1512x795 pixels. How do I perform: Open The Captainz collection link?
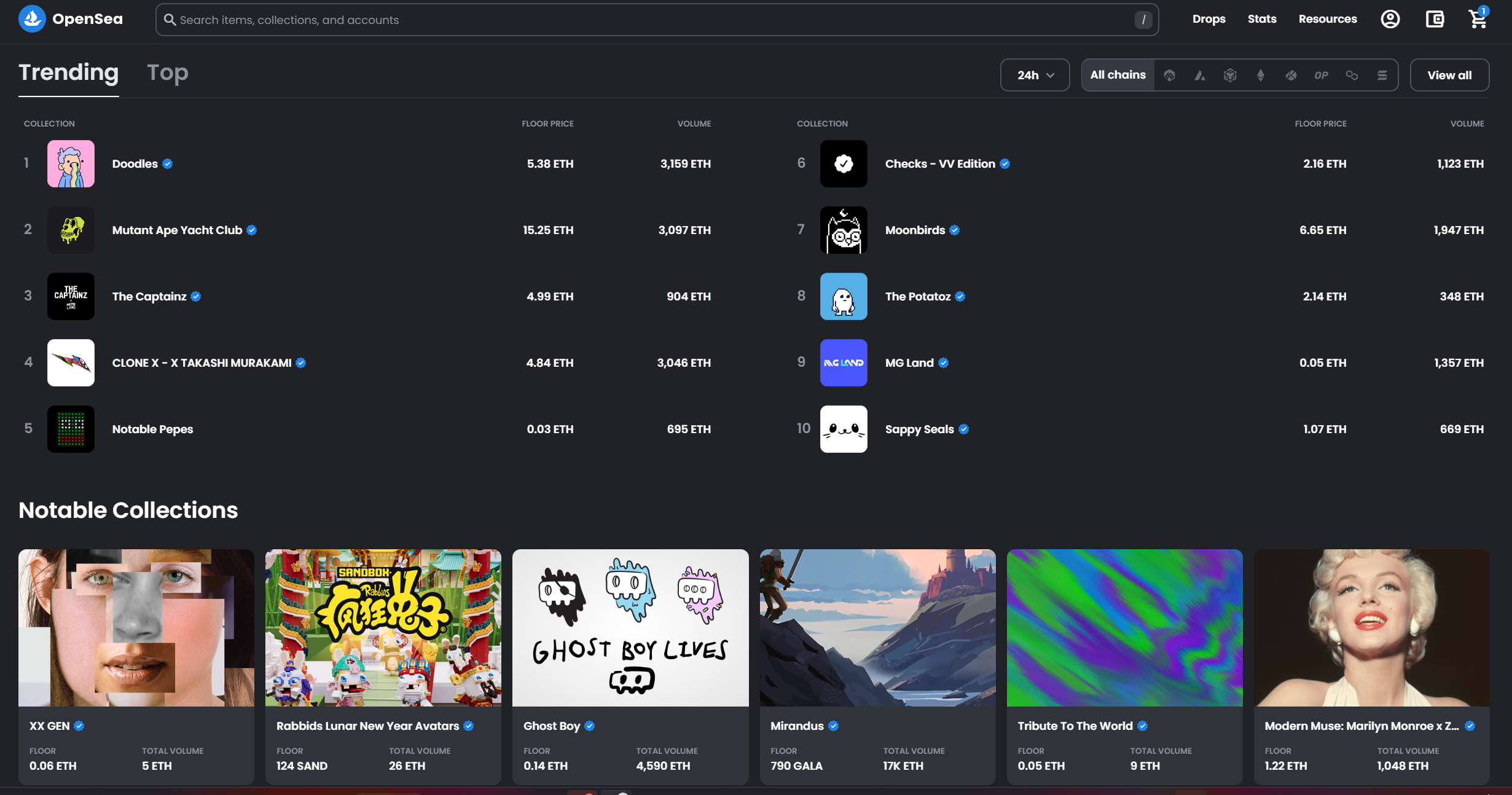[149, 297]
